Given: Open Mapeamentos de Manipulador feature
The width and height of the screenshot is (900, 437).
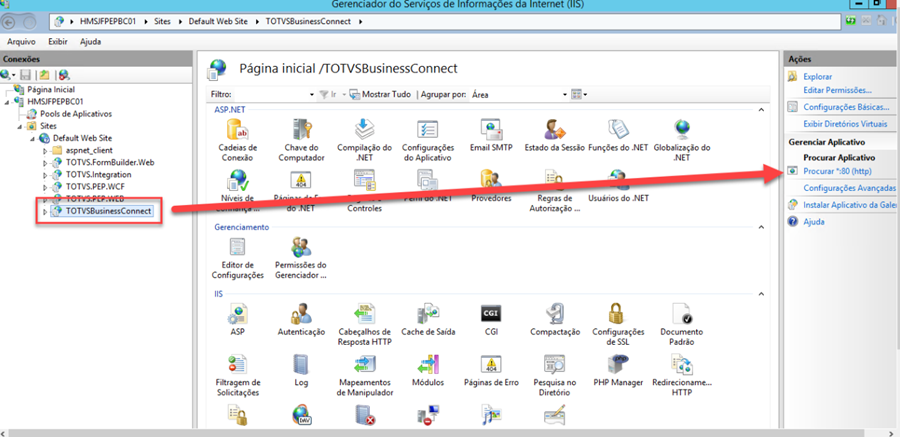Looking at the screenshot, I should pyautogui.click(x=364, y=375).
